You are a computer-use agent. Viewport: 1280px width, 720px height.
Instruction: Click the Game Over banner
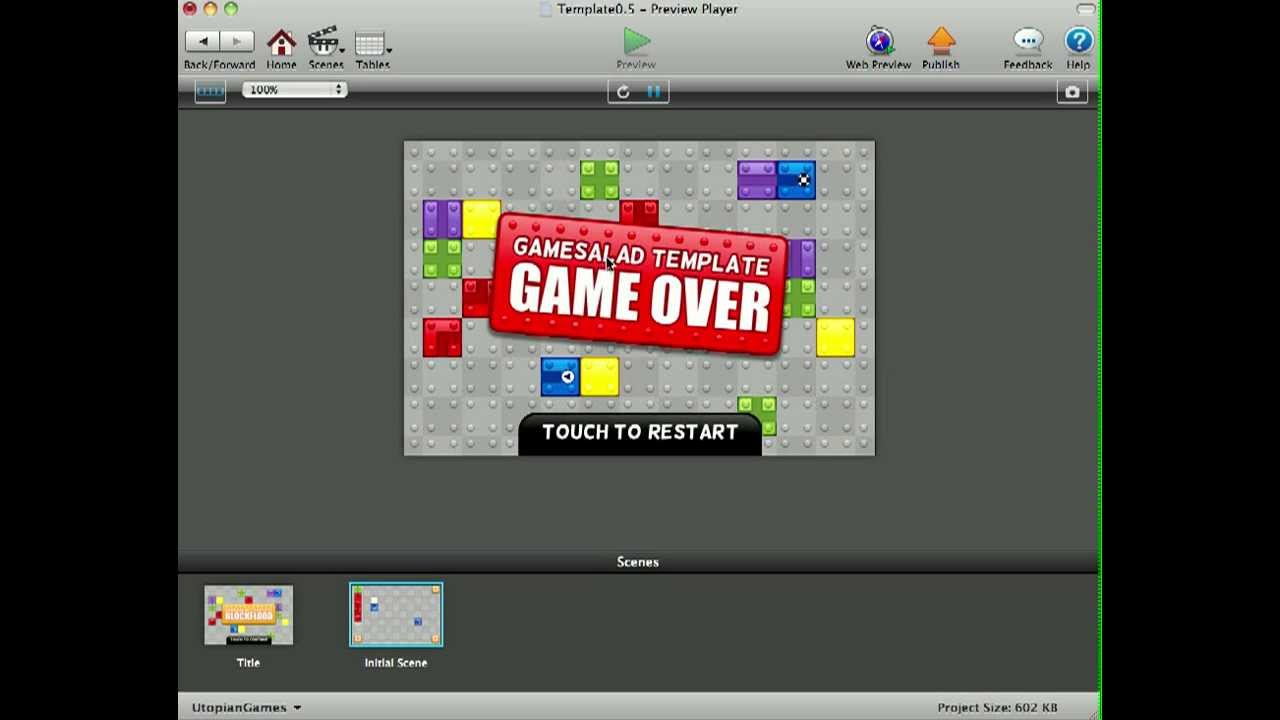(638, 283)
